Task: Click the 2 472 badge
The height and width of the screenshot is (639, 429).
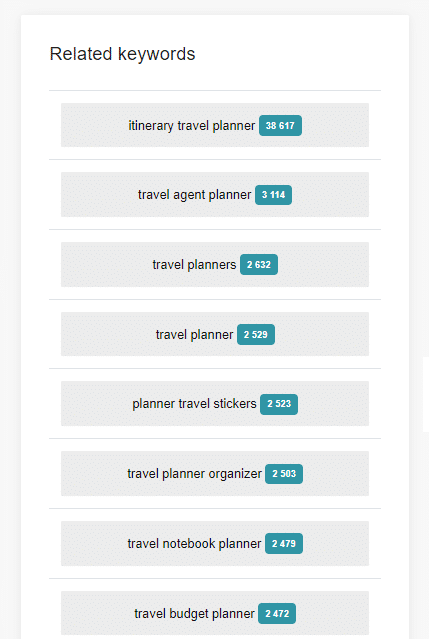Action: [277, 614]
